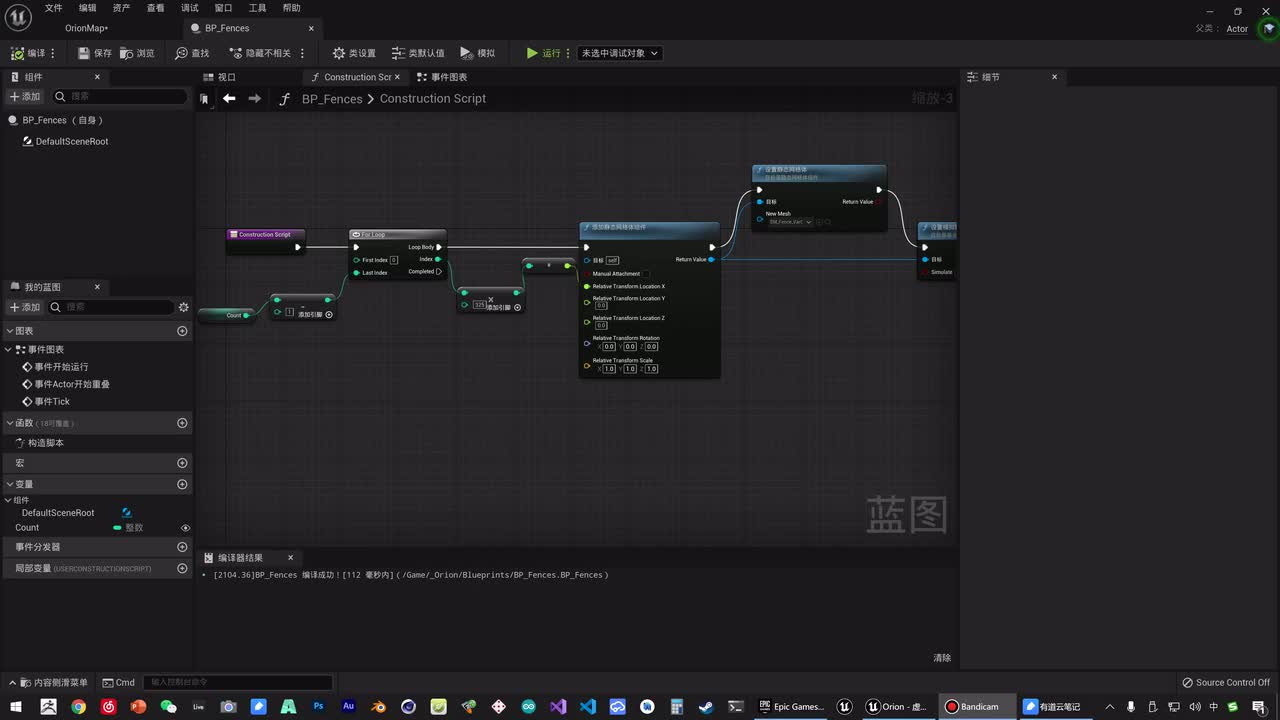1280x720 pixels.
Task: Add local variable with plus icon
Action: point(182,568)
